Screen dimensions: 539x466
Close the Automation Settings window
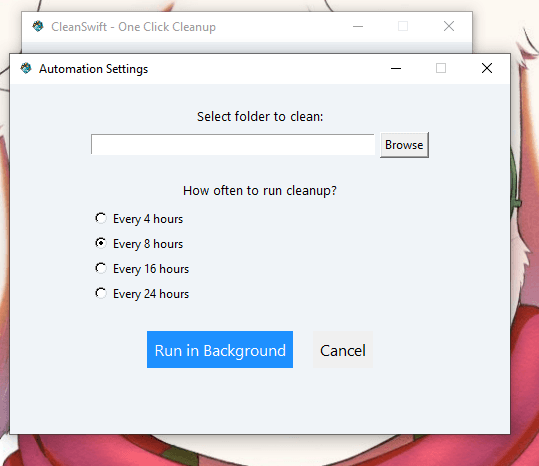(487, 68)
